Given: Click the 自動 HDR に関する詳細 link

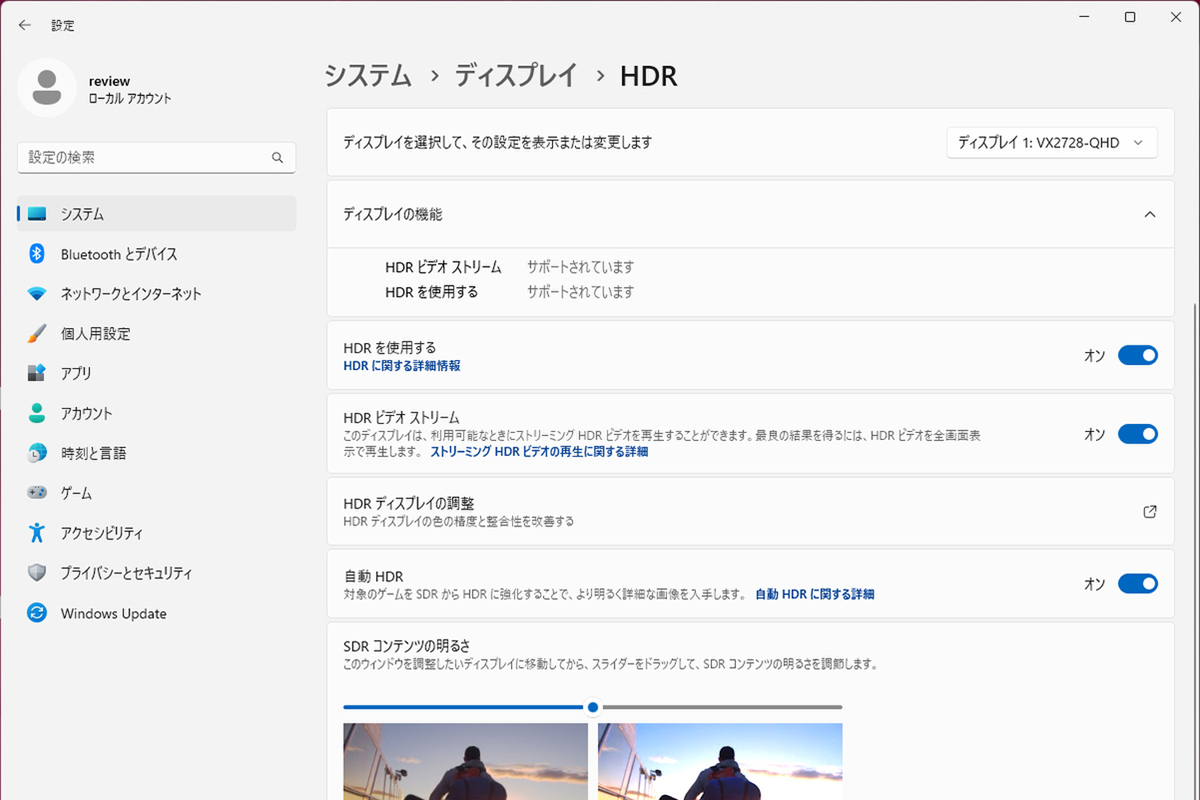Looking at the screenshot, I should (x=815, y=594).
